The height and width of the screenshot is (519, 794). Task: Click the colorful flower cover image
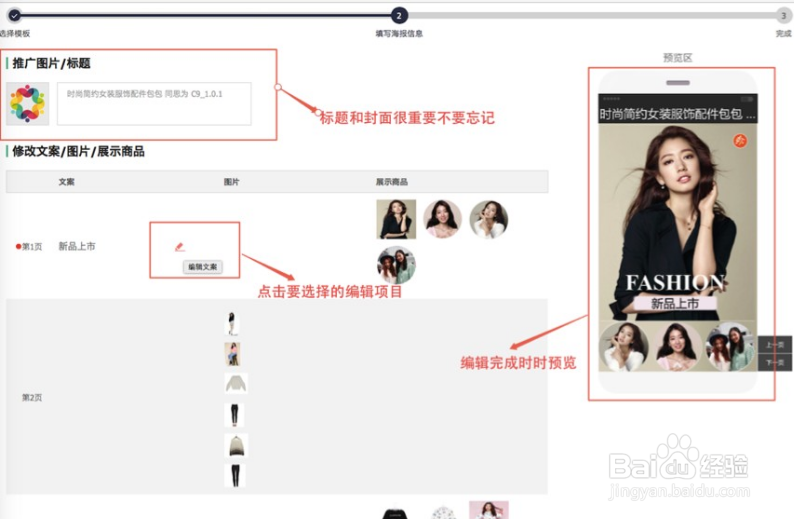coord(28,104)
